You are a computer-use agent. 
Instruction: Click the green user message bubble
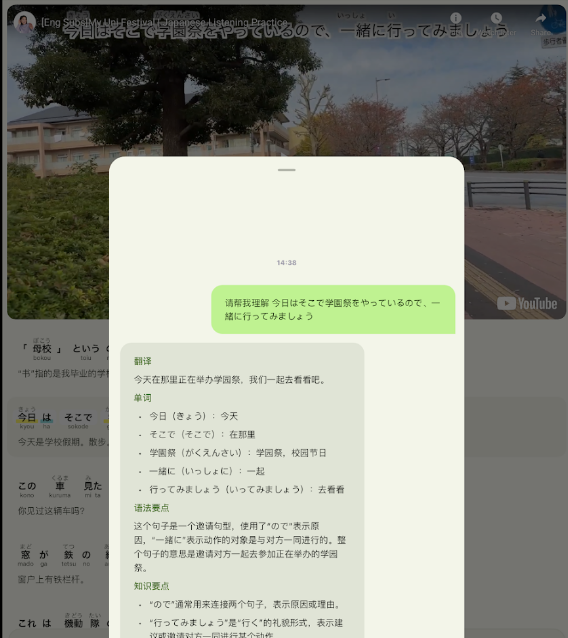tap(333, 309)
